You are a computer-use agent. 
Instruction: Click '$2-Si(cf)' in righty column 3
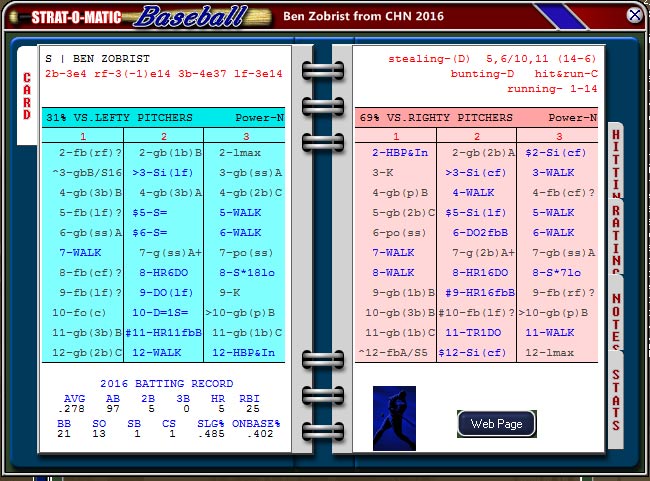[x=556, y=153]
